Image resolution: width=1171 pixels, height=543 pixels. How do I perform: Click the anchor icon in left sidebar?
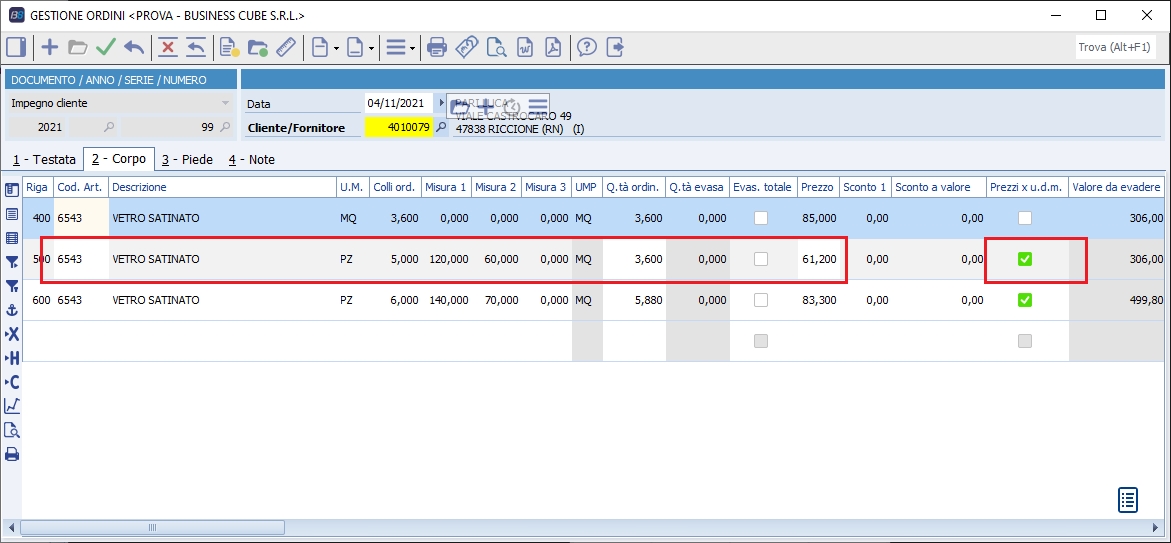tap(12, 311)
